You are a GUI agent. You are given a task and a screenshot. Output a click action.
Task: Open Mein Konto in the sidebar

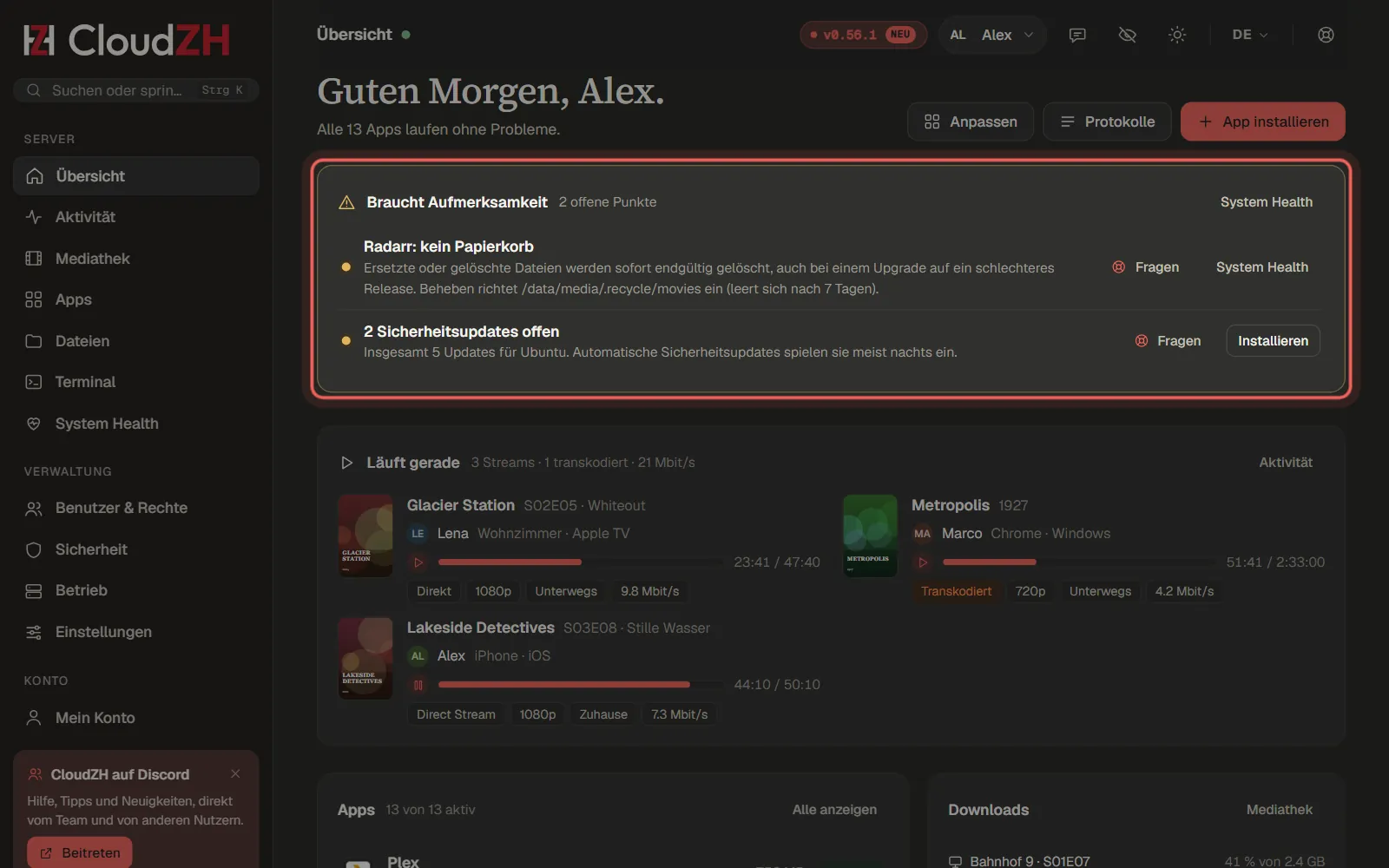point(136,718)
